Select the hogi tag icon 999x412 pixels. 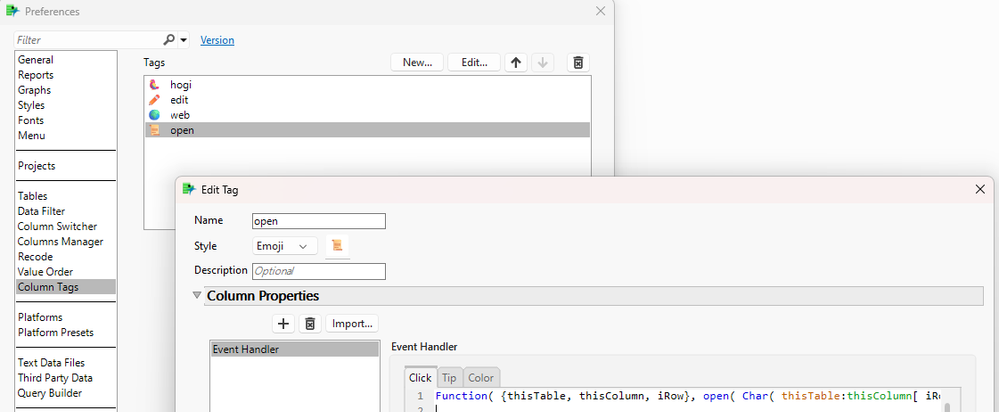point(154,84)
